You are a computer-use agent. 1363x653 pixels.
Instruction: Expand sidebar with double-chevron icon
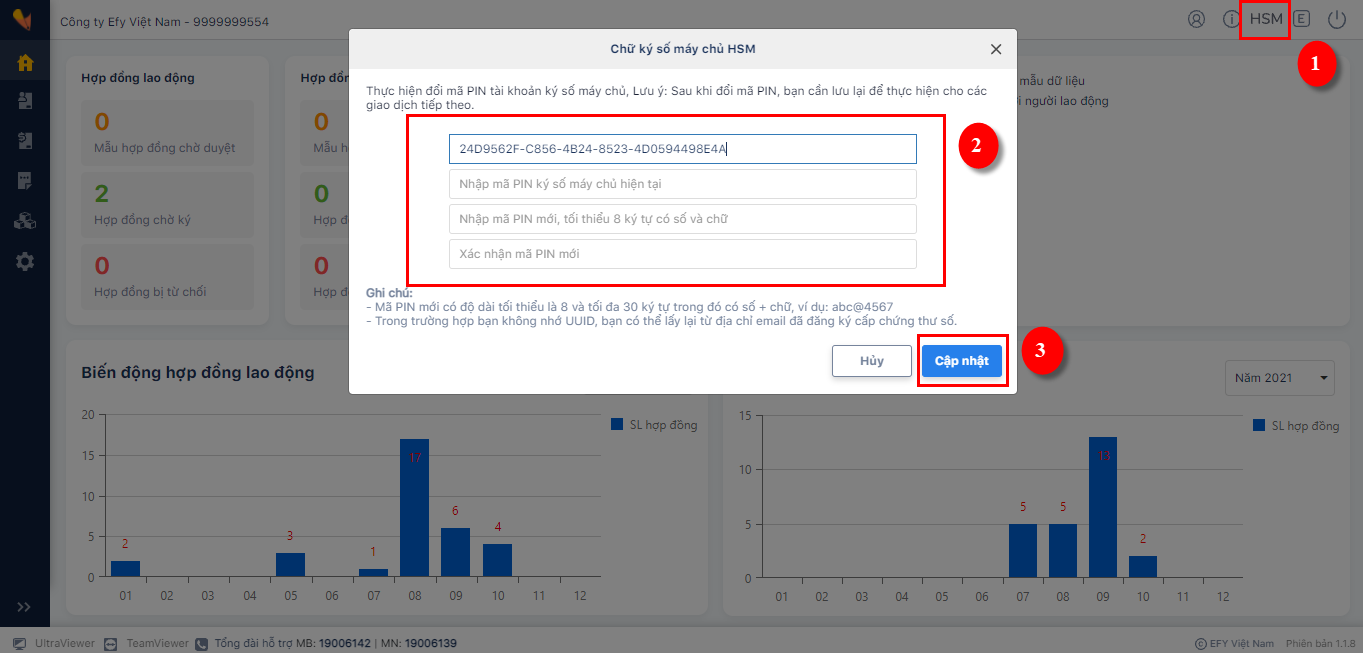coord(24,607)
